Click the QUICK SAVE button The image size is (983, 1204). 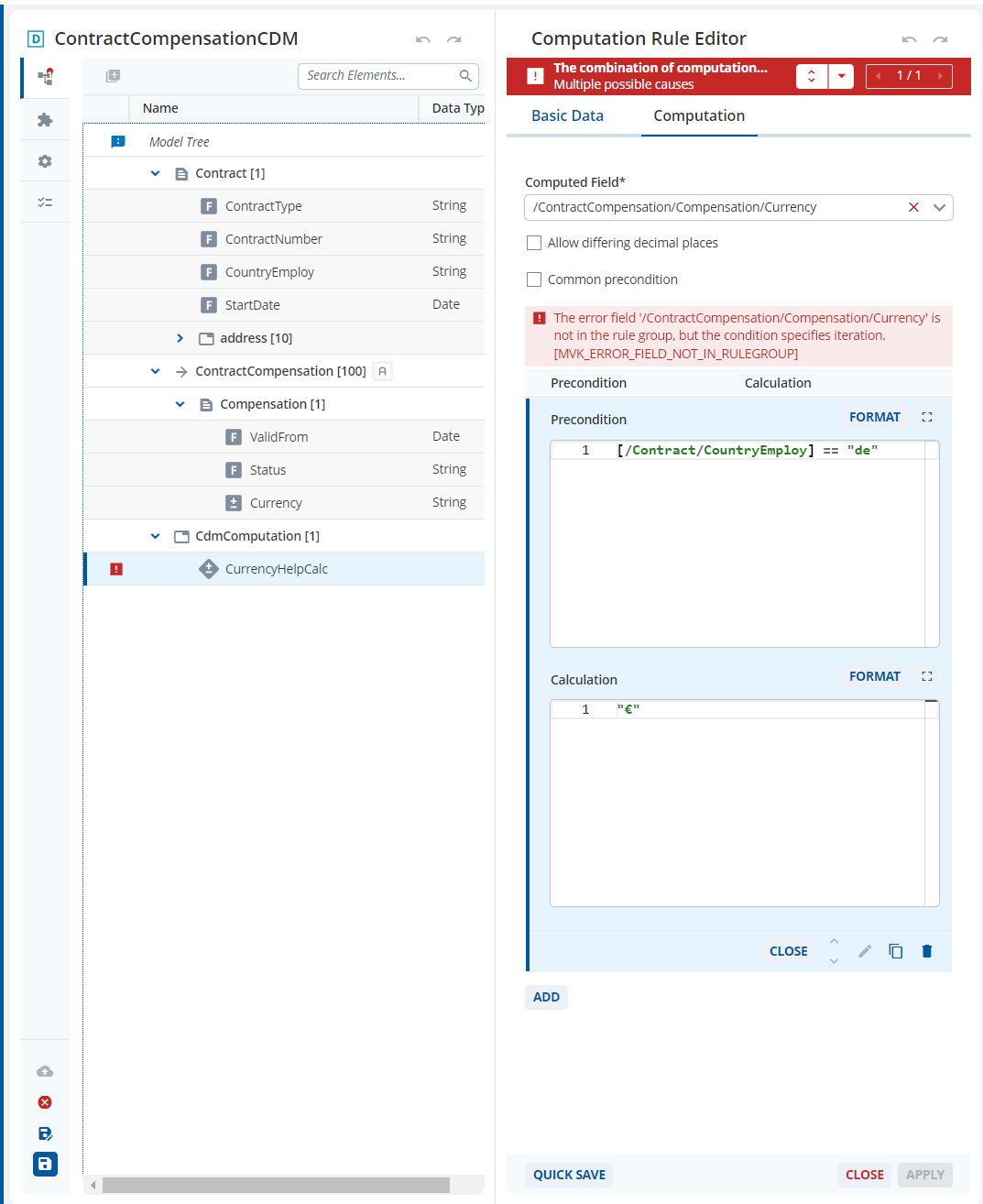pos(569,1175)
